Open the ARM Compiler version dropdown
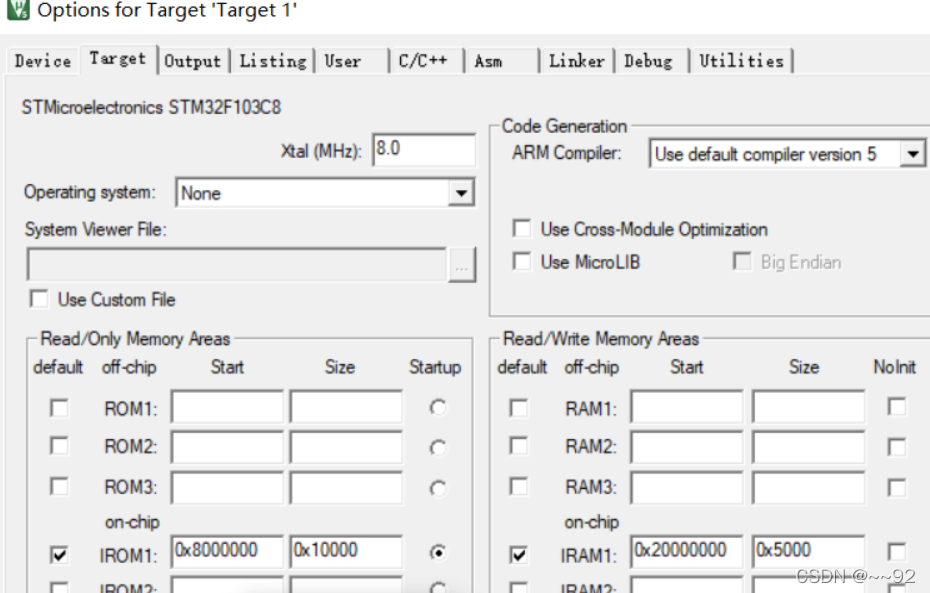930x593 pixels. 787,154
